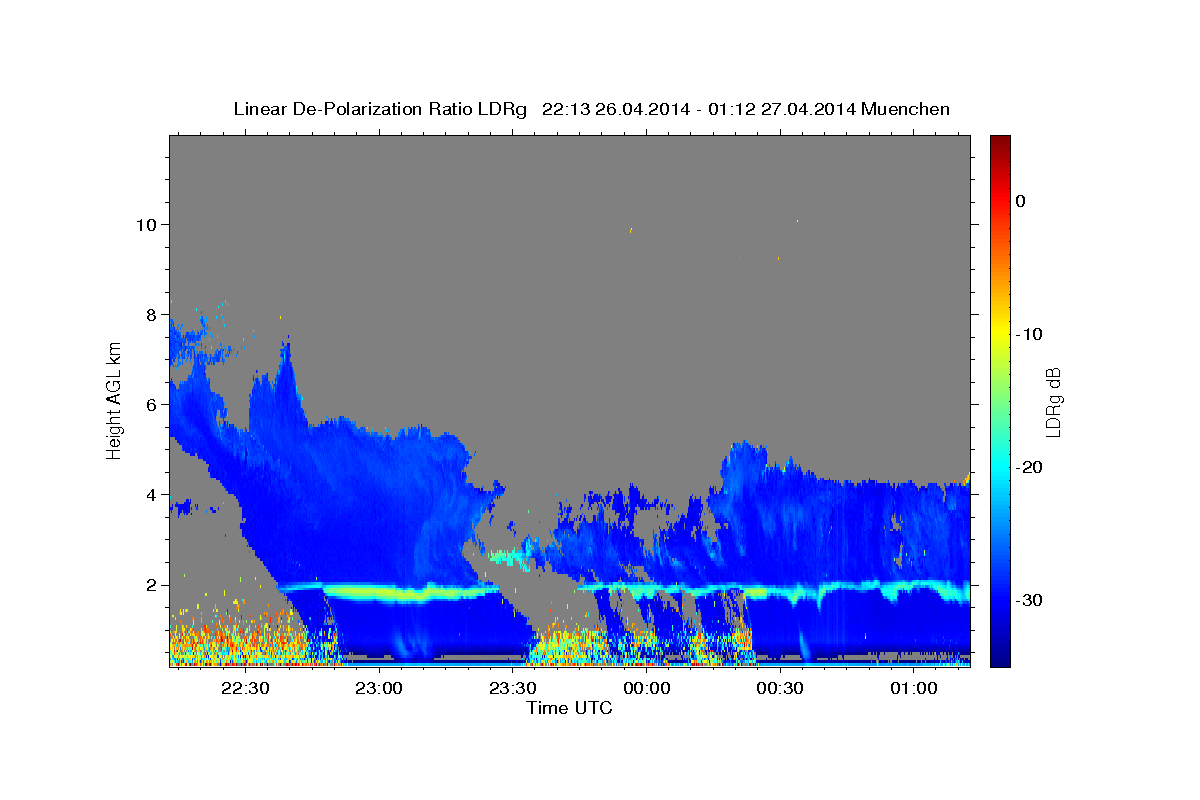Click the colorbar value -30 label
1200x800 pixels.
pyautogui.click(x=1031, y=600)
